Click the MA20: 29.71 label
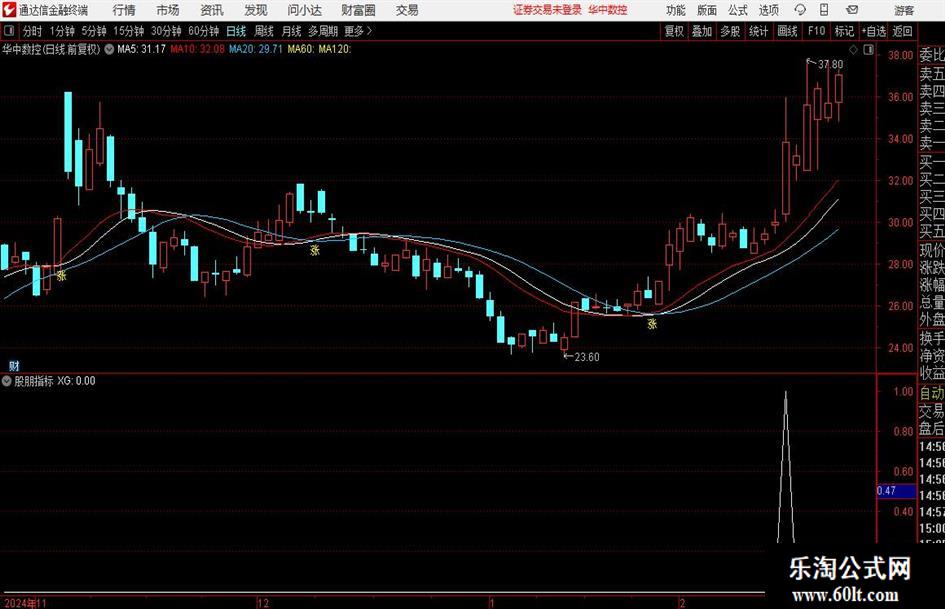The width and height of the screenshot is (945, 609). coord(256,49)
